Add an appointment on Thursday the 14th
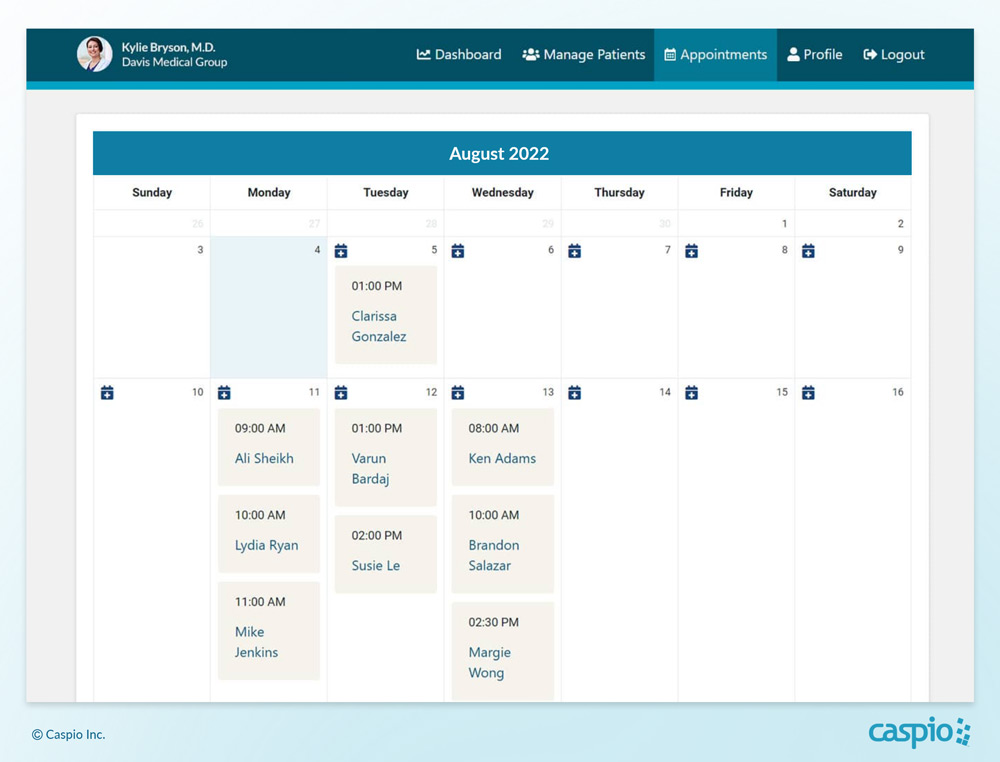Image resolution: width=1000 pixels, height=762 pixels. coord(575,393)
